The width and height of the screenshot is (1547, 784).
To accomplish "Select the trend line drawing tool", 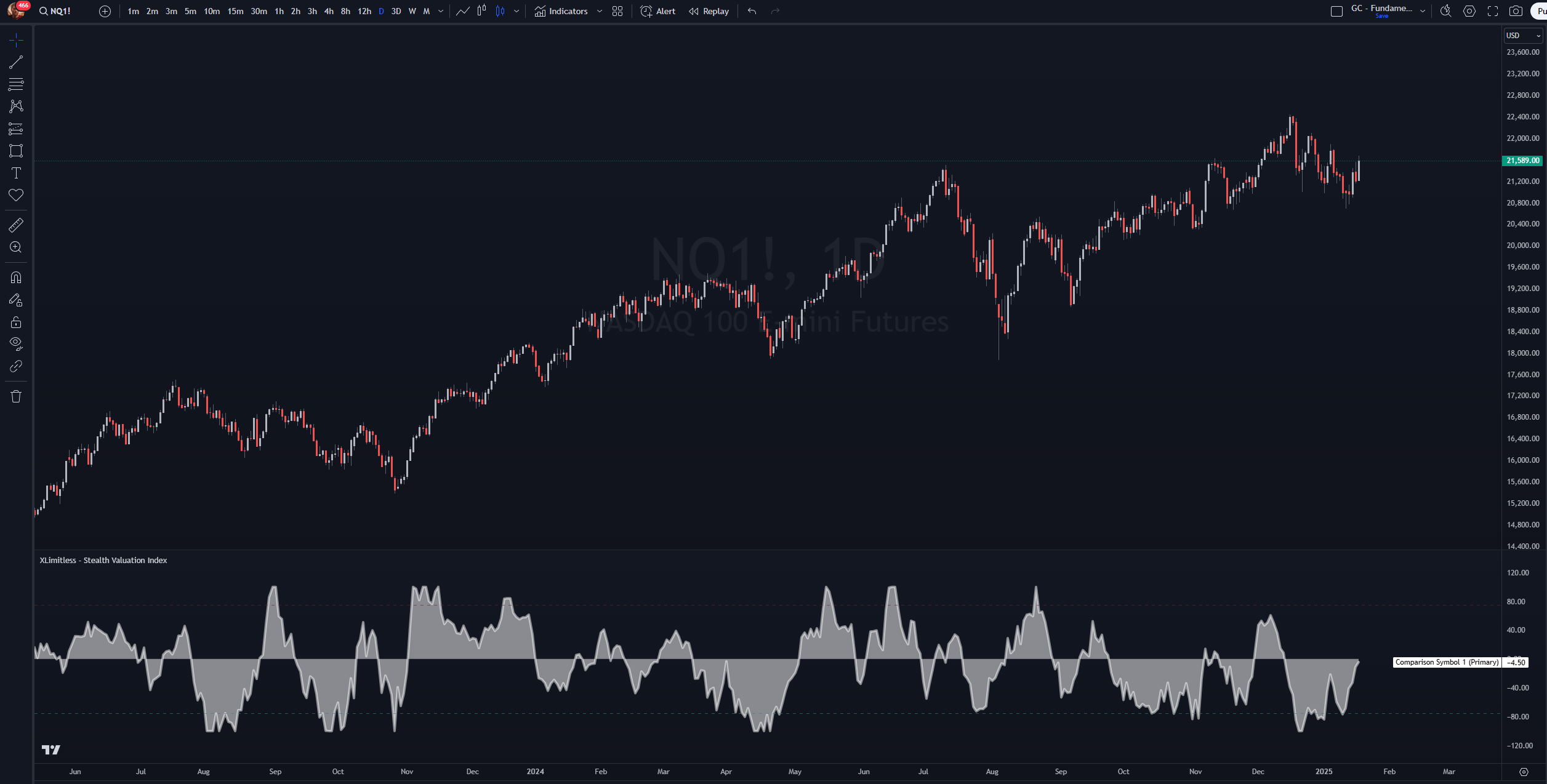I will (16, 62).
